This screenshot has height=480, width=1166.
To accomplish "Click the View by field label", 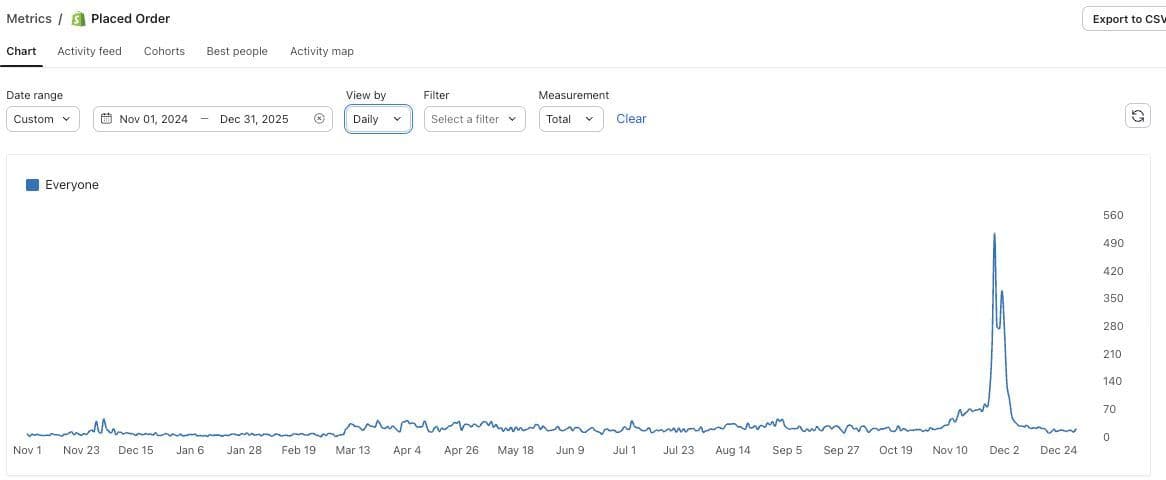I will coord(366,95).
